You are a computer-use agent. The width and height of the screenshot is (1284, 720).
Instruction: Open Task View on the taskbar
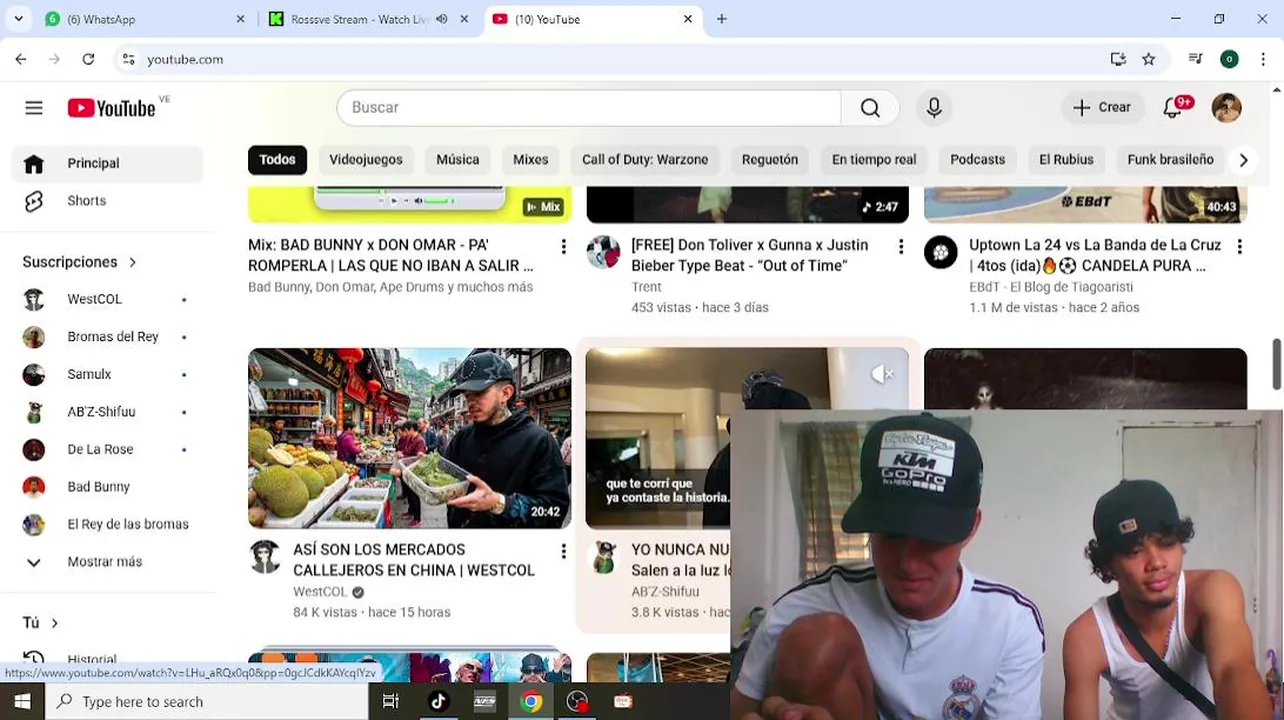coord(391,702)
